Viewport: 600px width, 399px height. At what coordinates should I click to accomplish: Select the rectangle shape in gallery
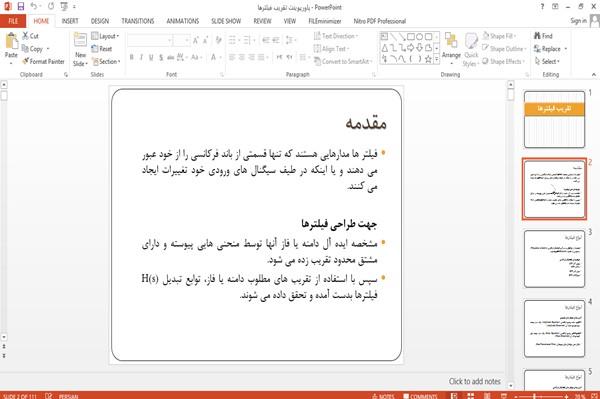pos(411,37)
